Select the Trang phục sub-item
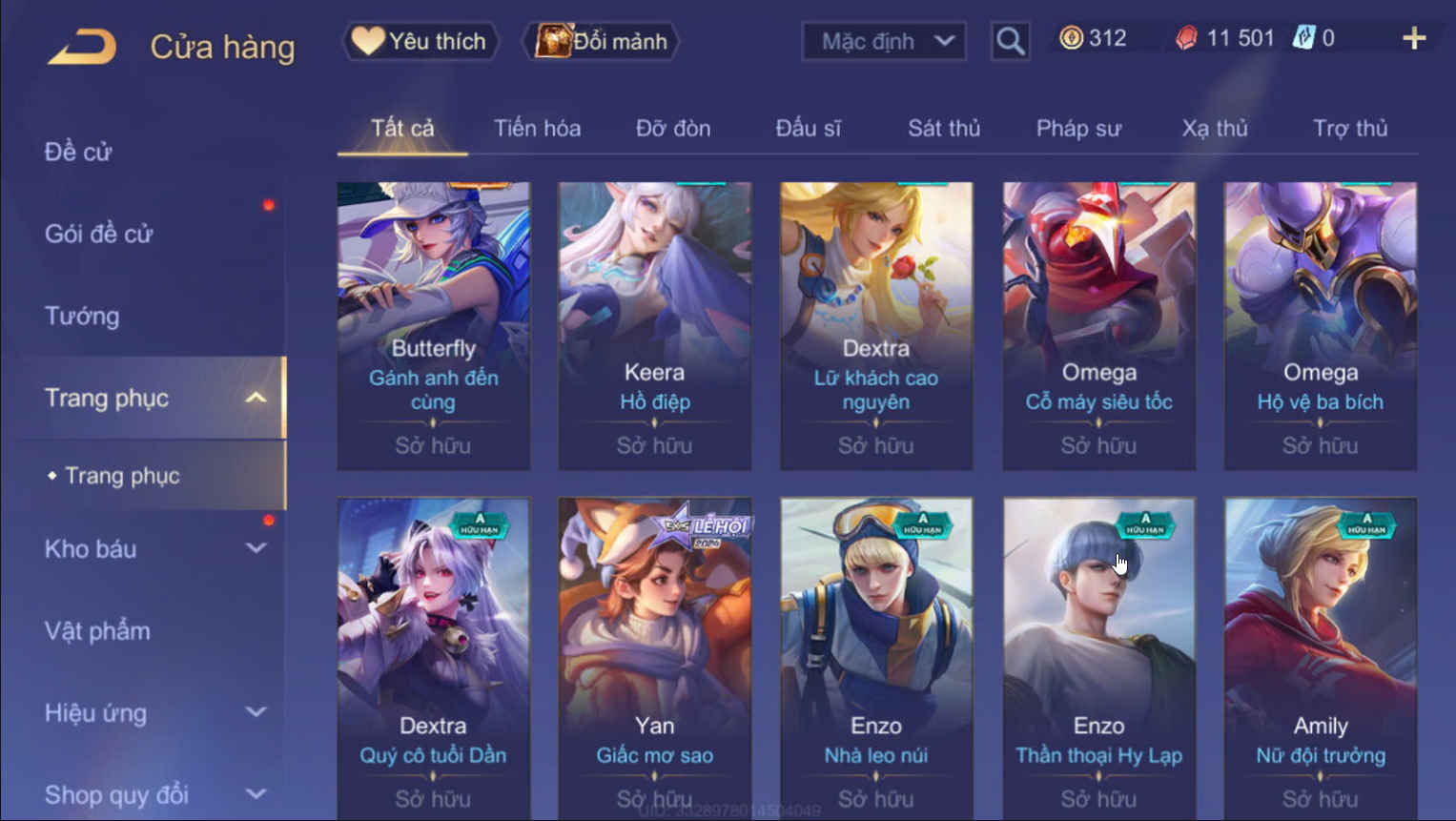1456x821 pixels. tap(122, 475)
